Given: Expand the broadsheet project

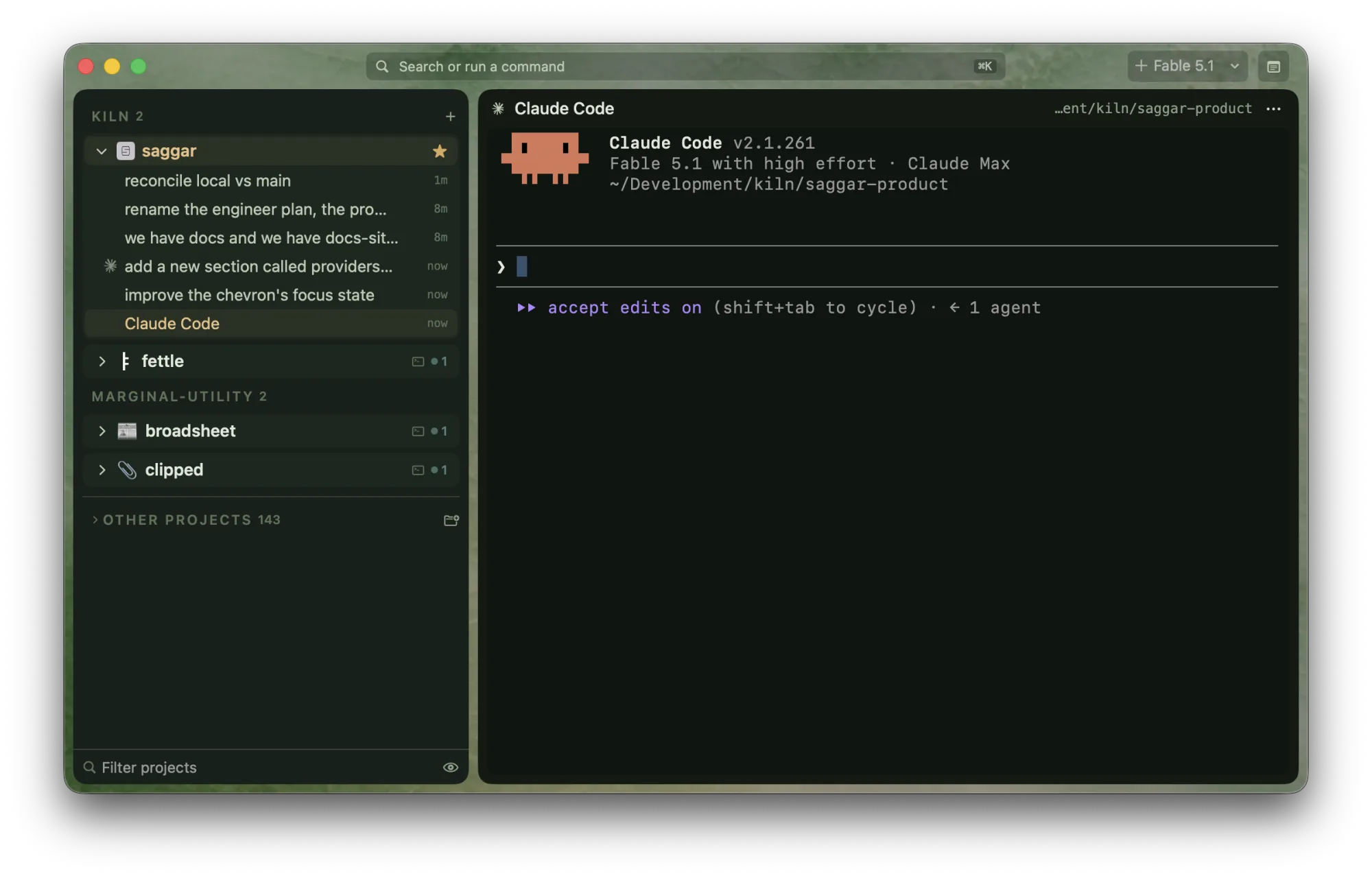Looking at the screenshot, I should point(102,431).
